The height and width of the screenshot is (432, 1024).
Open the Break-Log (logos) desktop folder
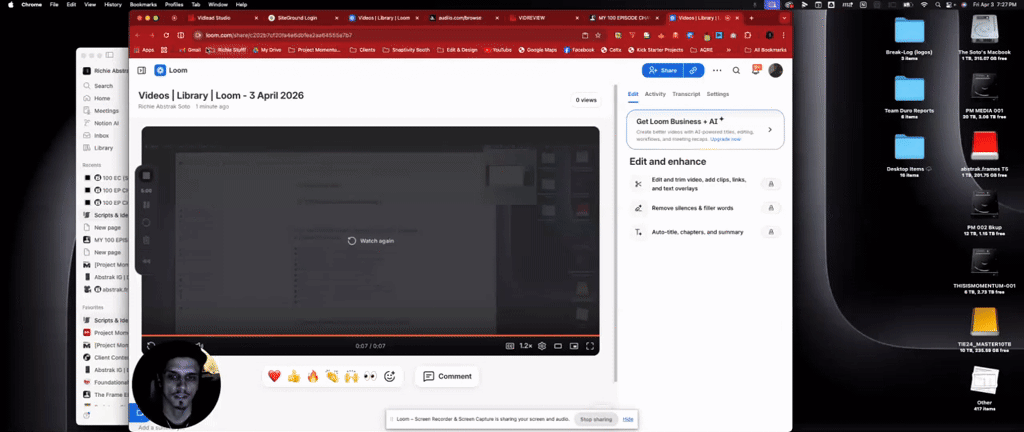pos(908,38)
